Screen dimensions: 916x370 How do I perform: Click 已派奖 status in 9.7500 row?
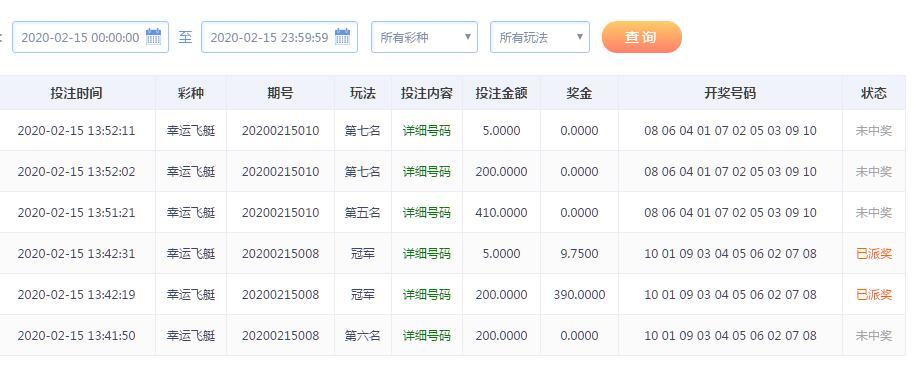(x=874, y=254)
